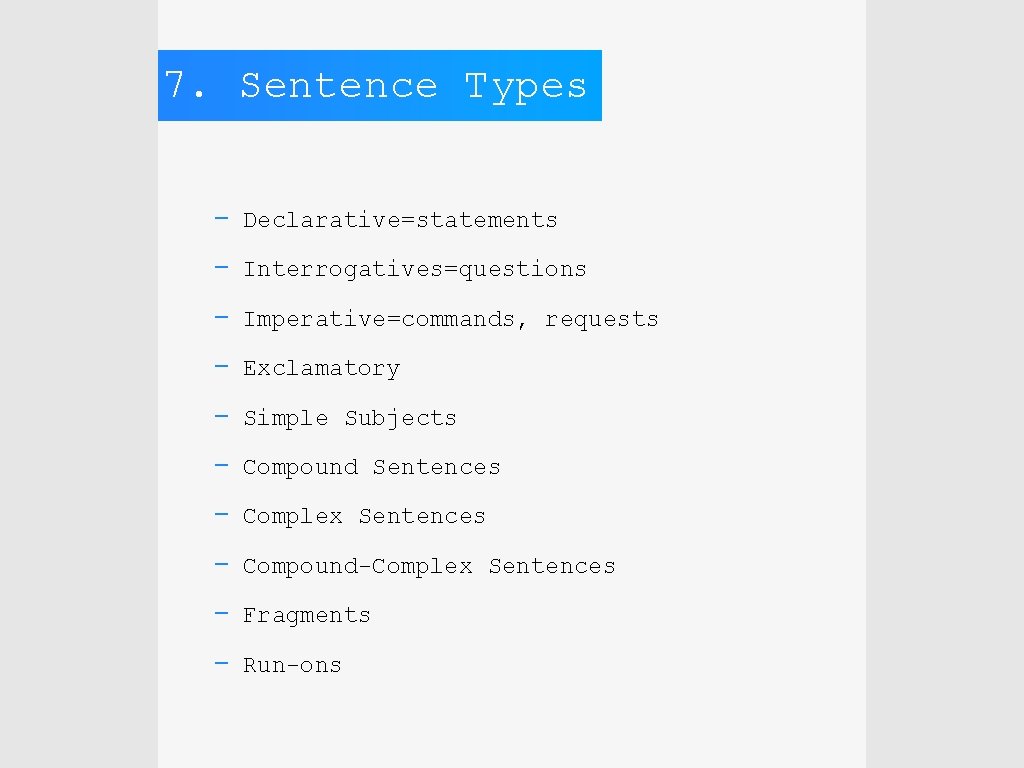Click the "Interrogatives=questions" bullet line
Image resolution: width=1024 pixels, height=768 pixels.
(x=415, y=270)
